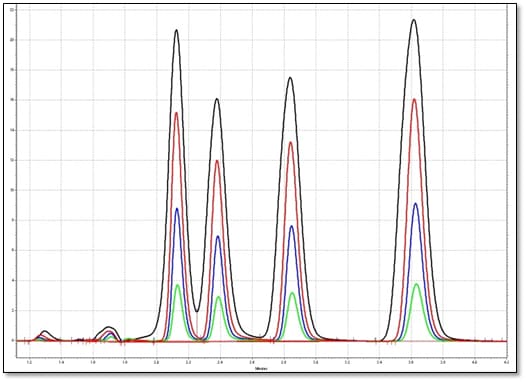Click the 3.2 label on the time axis

coord(347,362)
